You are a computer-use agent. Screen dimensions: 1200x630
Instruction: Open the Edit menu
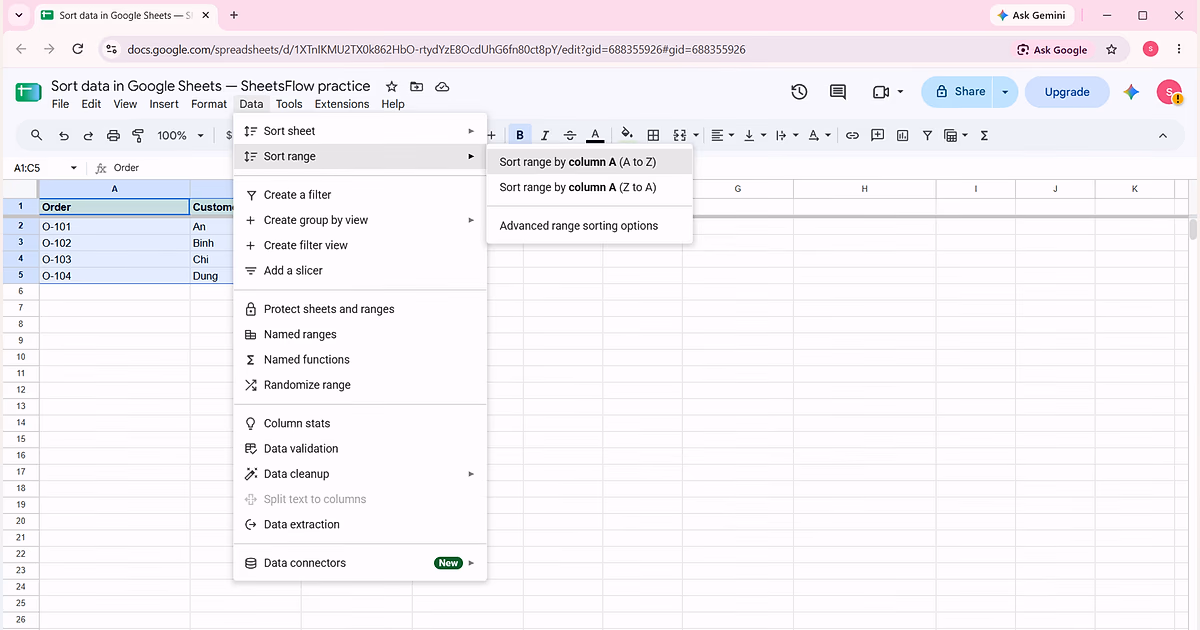click(91, 104)
